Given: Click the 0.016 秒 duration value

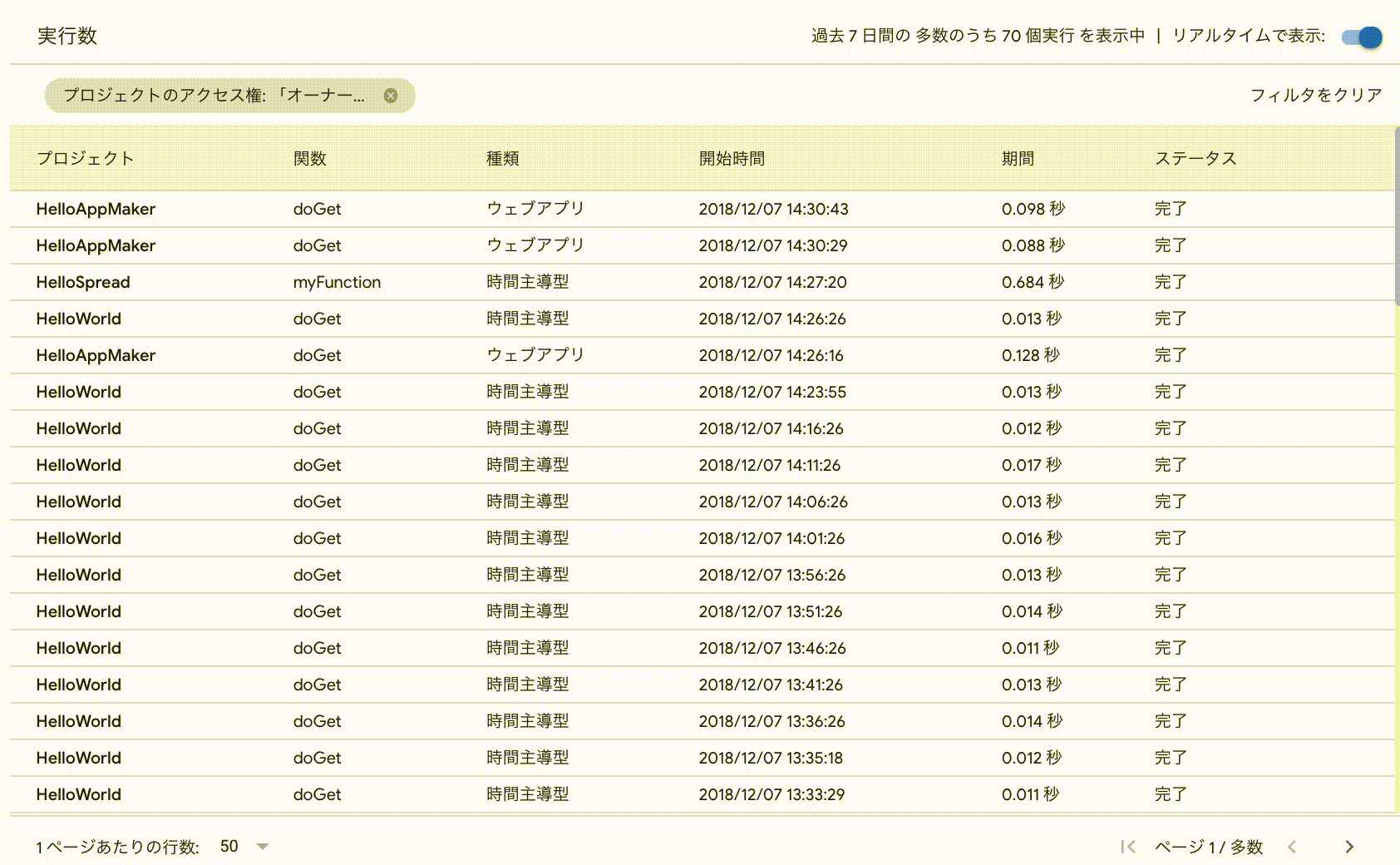Looking at the screenshot, I should 1032,538.
